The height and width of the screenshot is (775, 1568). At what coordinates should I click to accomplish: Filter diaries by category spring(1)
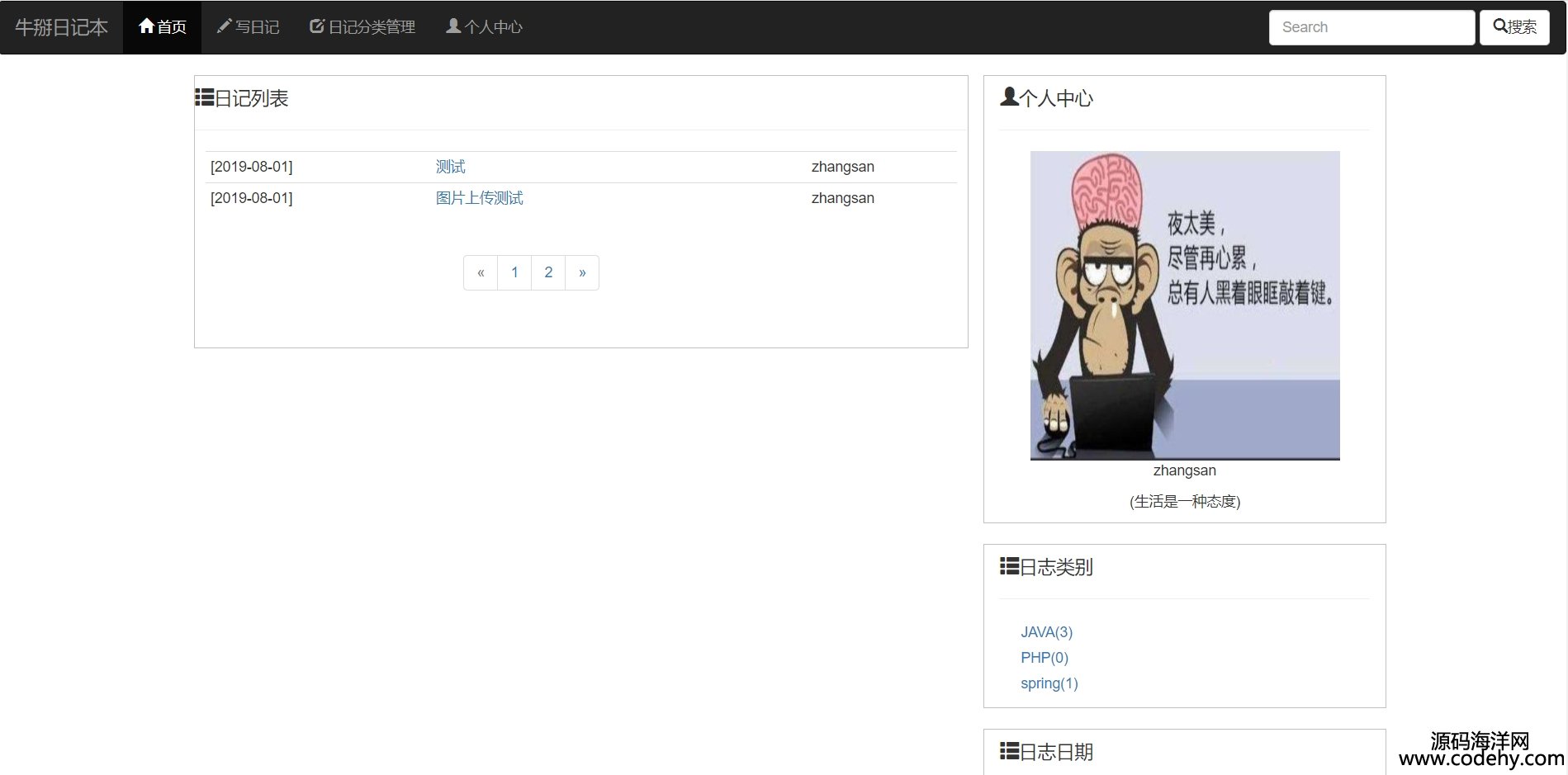(x=1049, y=683)
